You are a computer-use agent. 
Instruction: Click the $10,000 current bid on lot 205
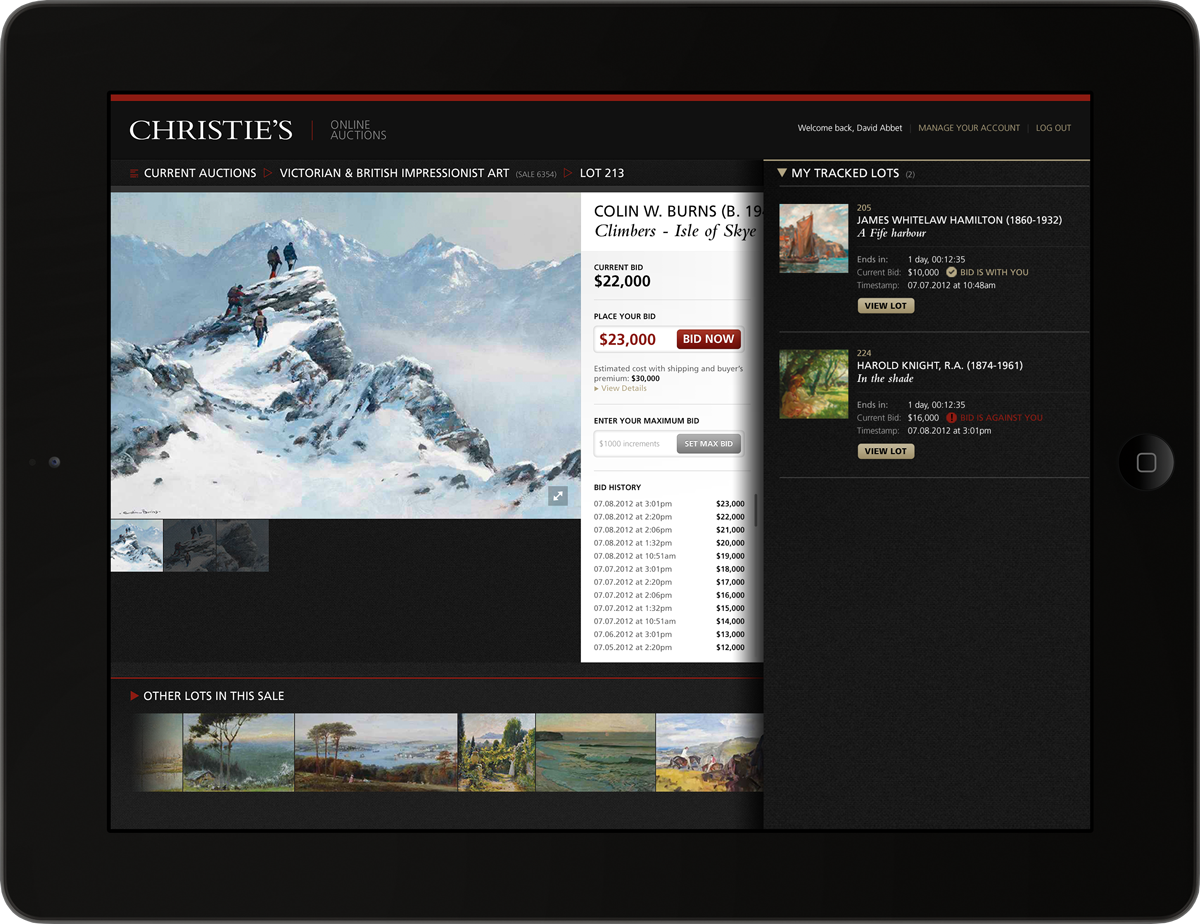click(x=923, y=272)
